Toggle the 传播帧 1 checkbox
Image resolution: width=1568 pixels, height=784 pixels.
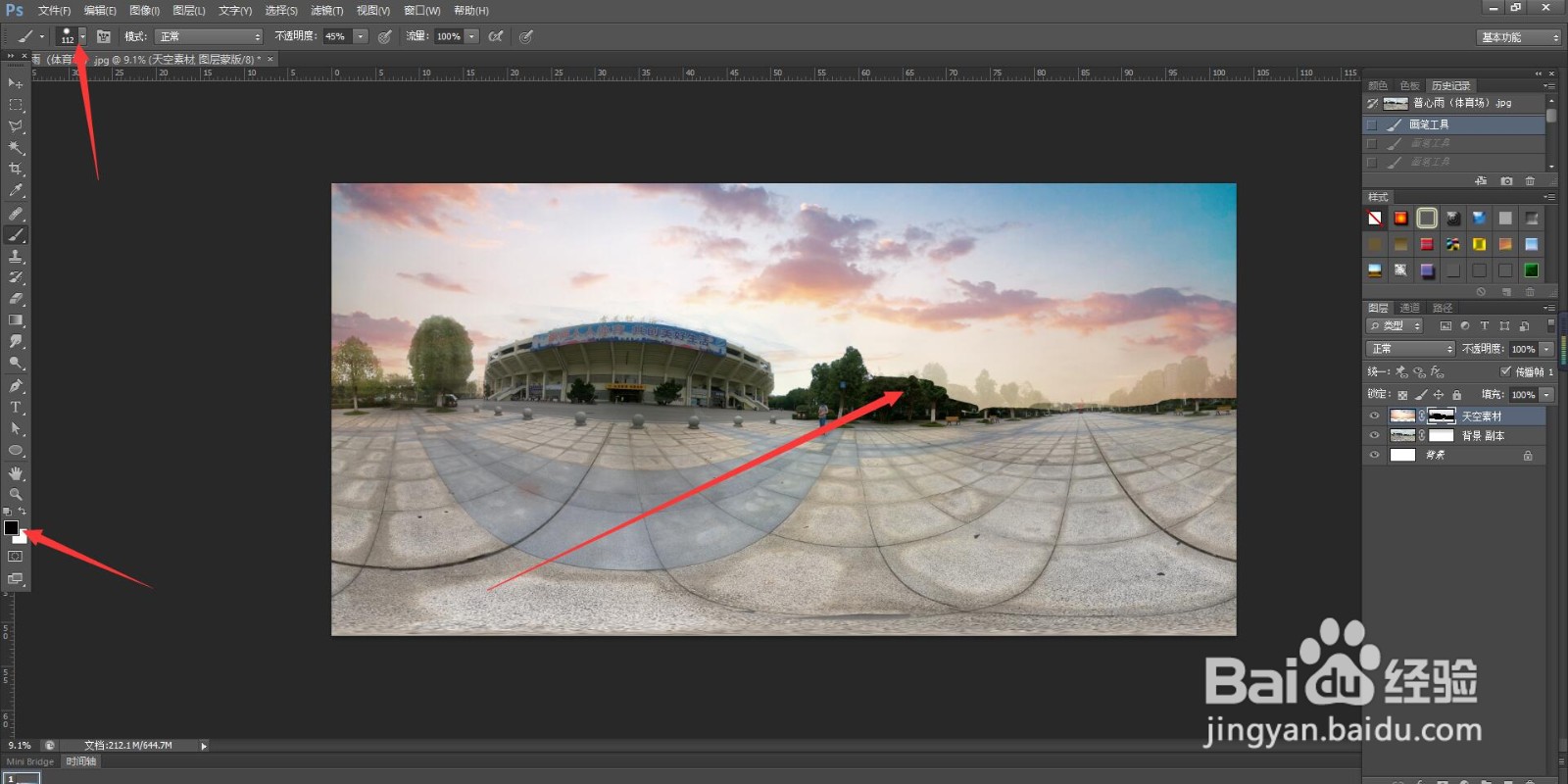[1506, 371]
